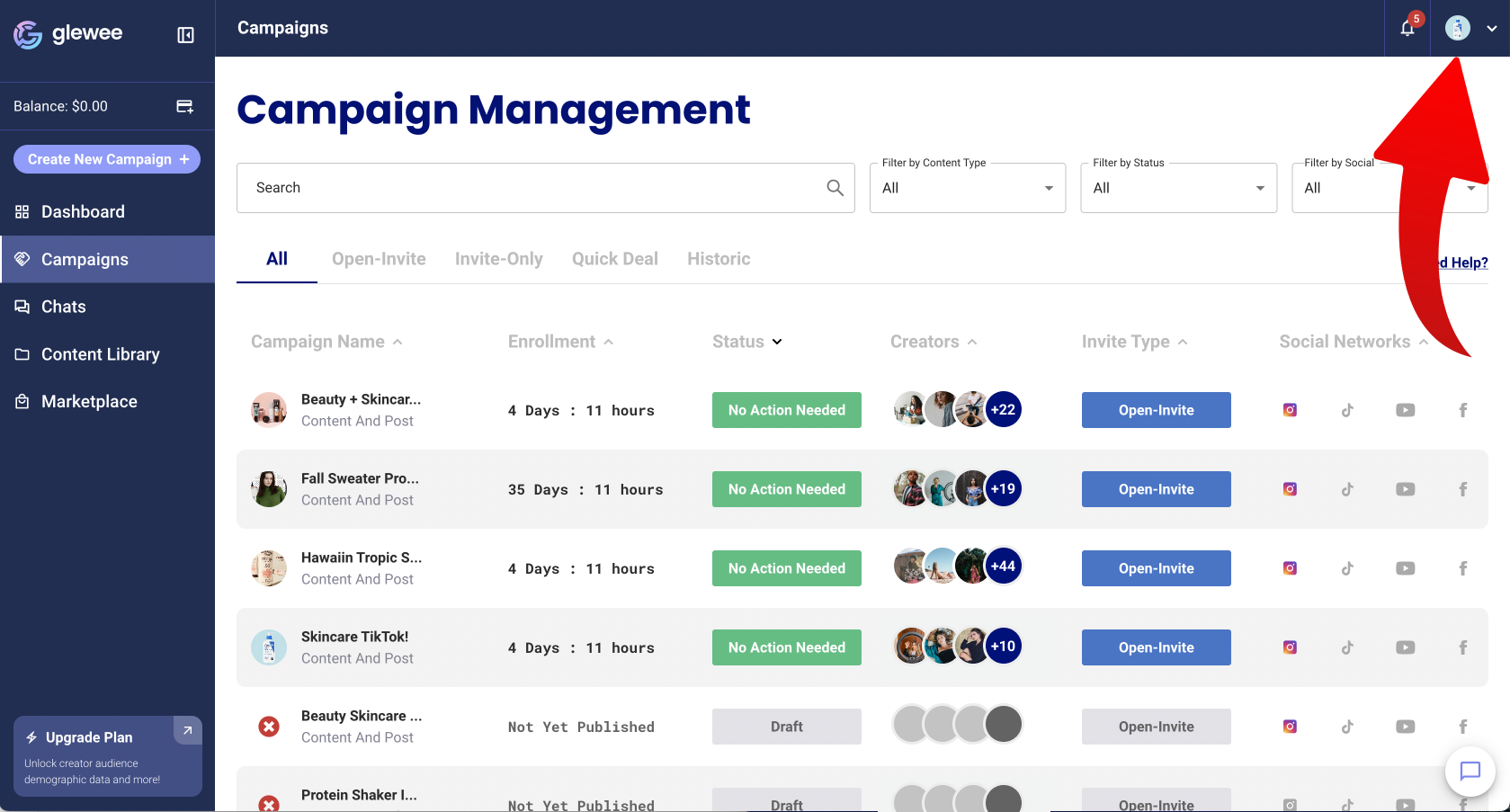Screen dimensions: 1510x812
Task: Click TikTok icon for Skincare TikTok! row
Action: tap(1347, 647)
